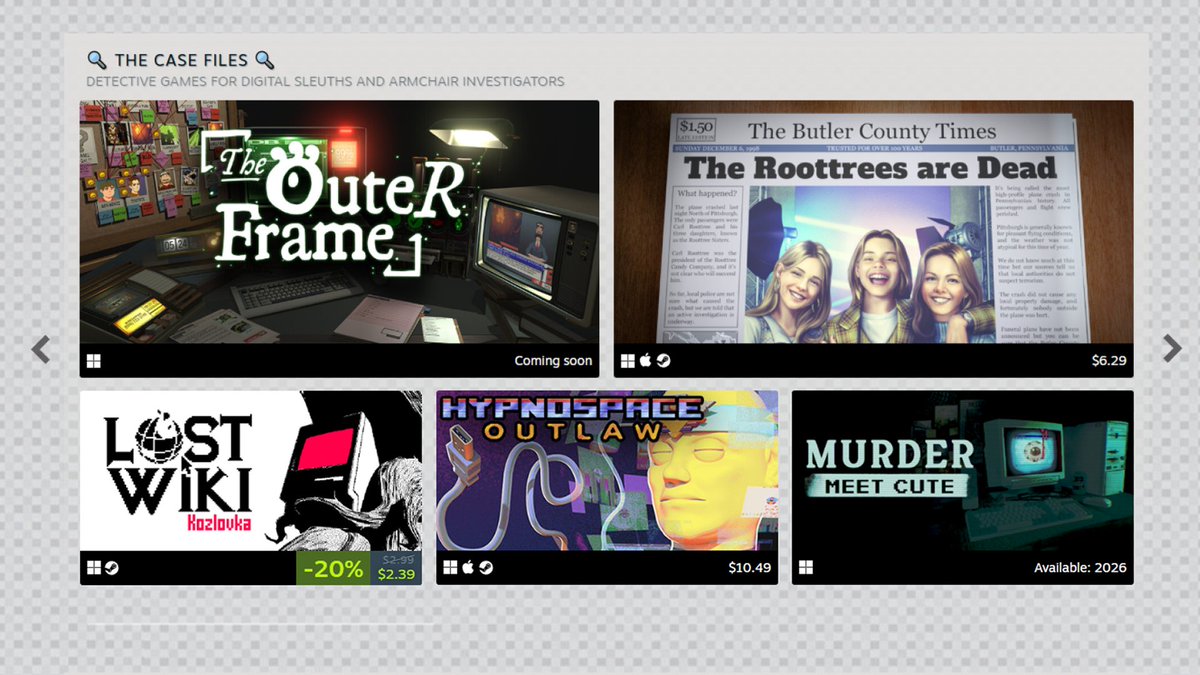
Task: Click the struck-through $2.99 original price
Action: click(396, 559)
